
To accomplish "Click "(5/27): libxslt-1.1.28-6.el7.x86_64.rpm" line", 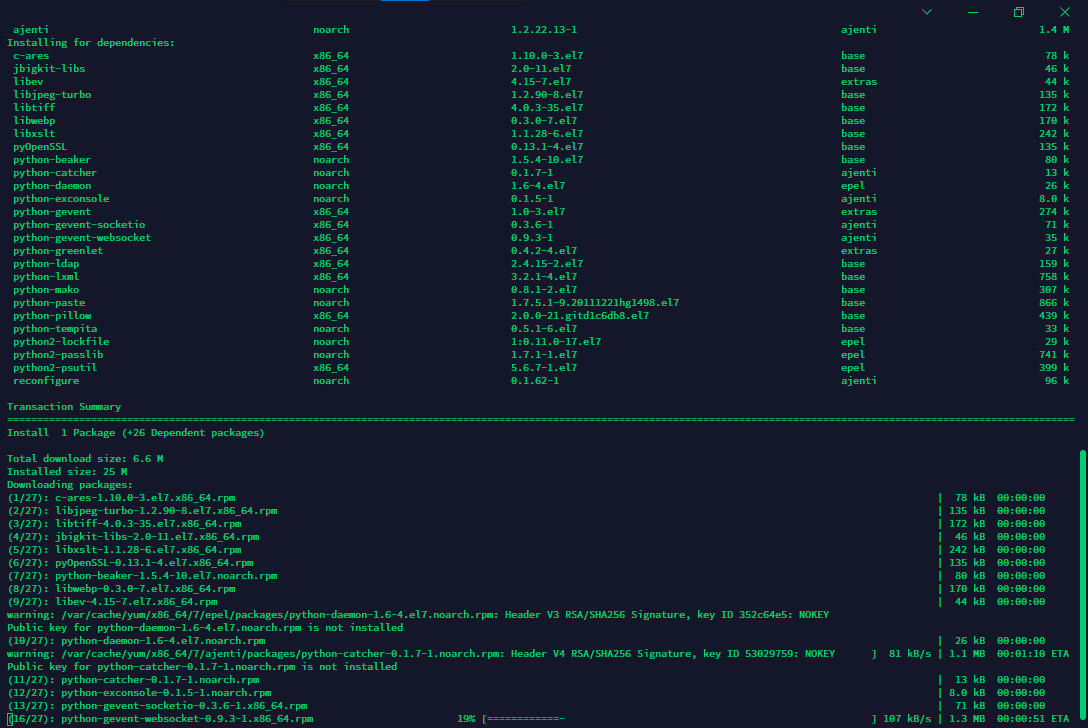I will pos(124,550).
